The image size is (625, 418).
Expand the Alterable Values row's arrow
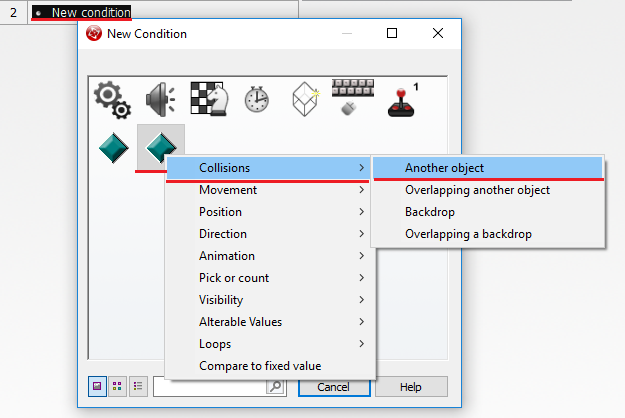pos(362,322)
